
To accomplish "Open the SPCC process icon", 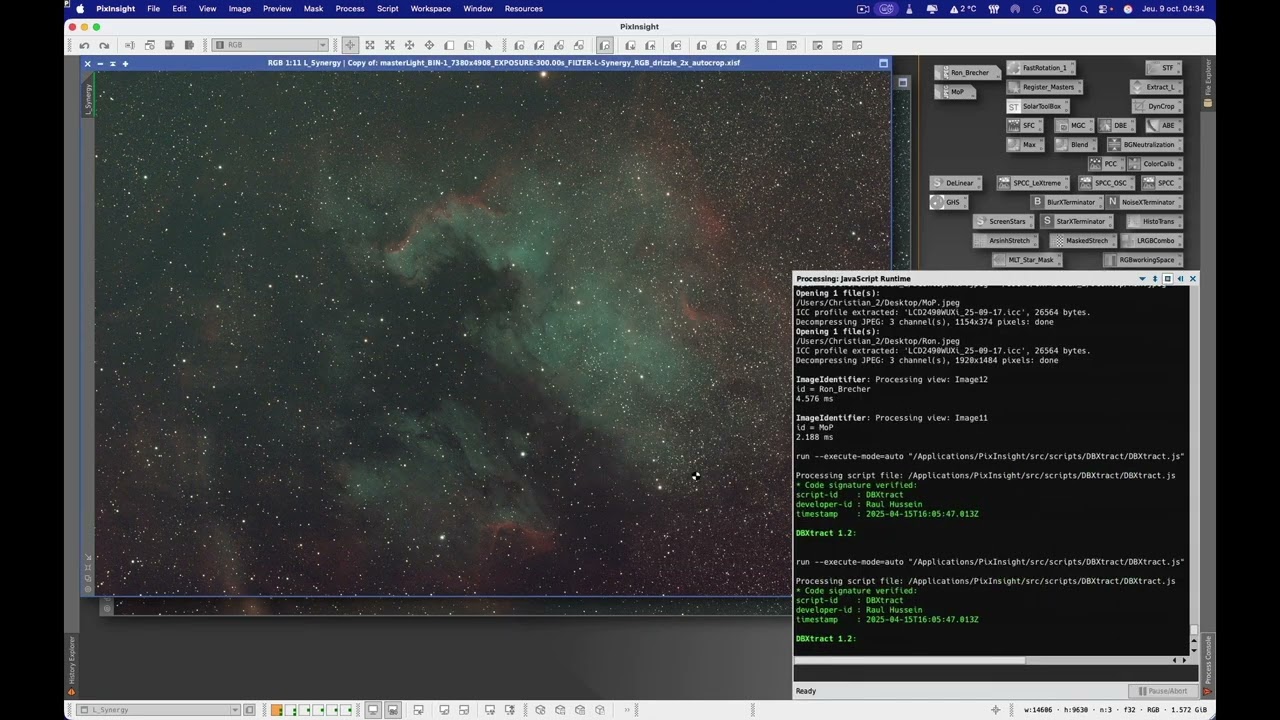I will click(x=1162, y=183).
